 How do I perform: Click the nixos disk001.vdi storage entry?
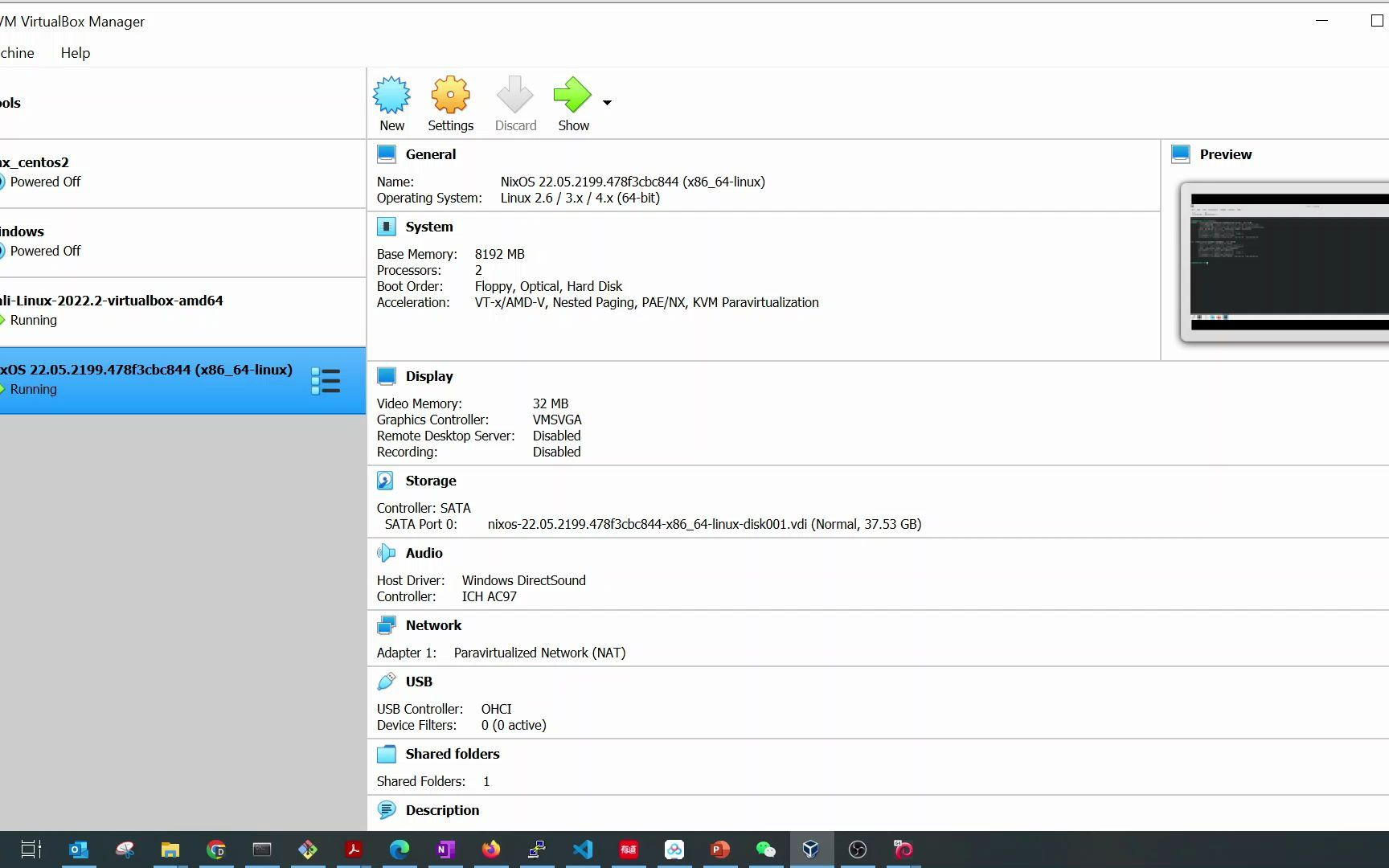point(704,524)
